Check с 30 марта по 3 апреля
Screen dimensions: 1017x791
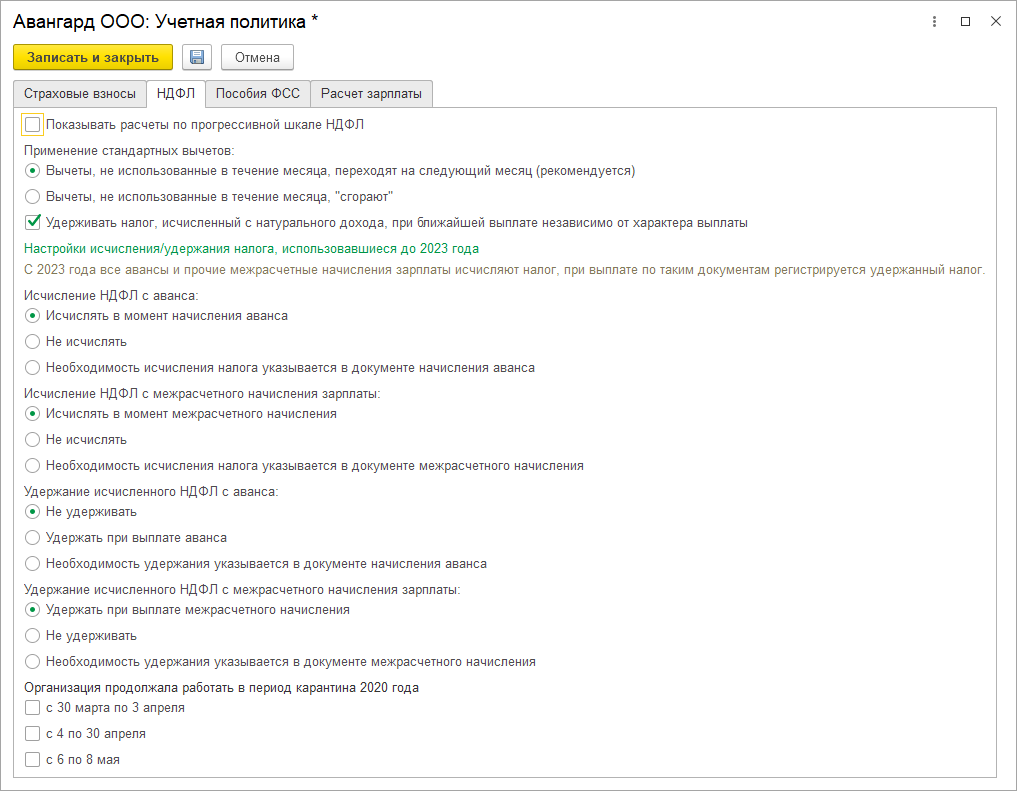(x=32, y=707)
